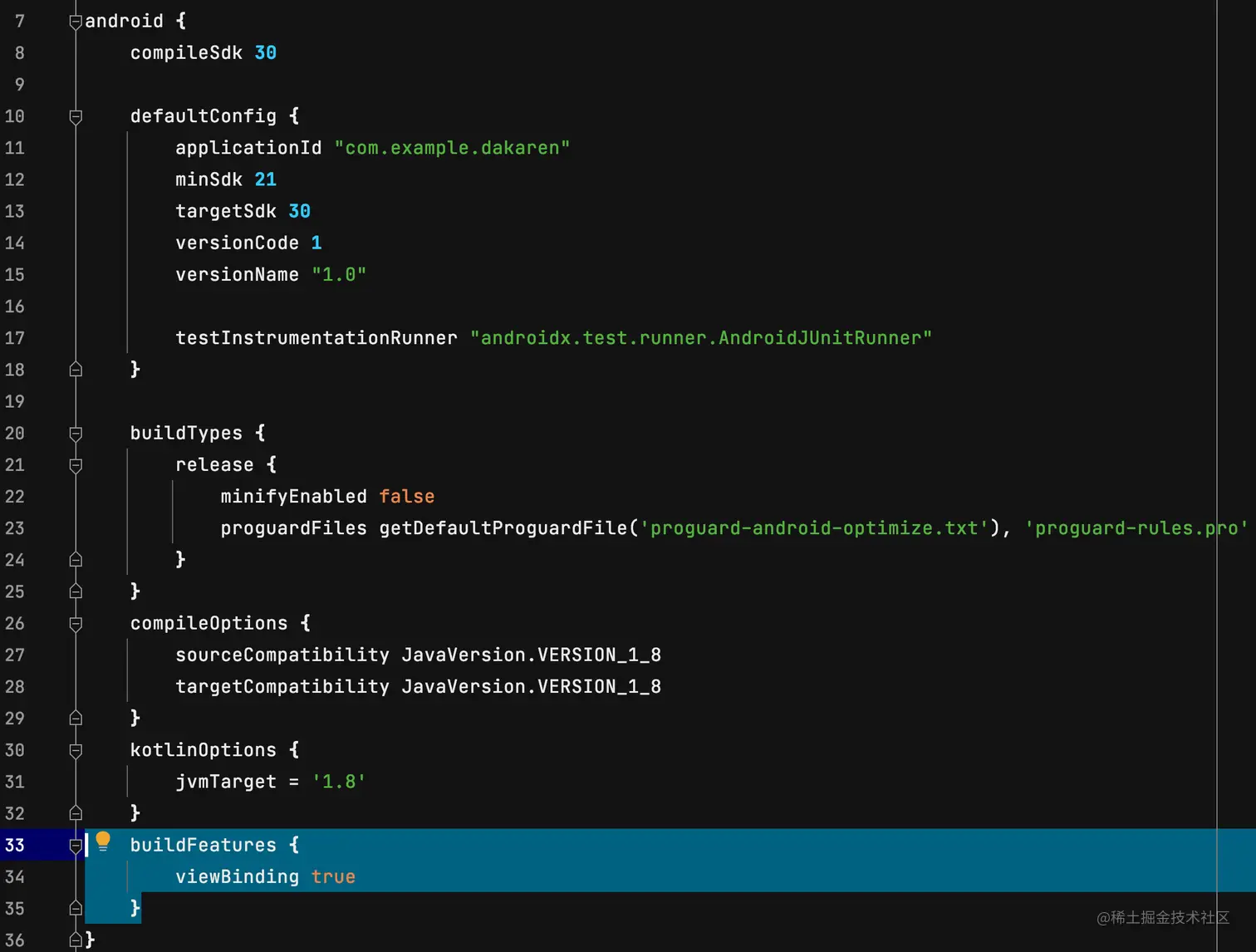The width and height of the screenshot is (1256, 952).
Task: Click the testInstrumentationRunner property
Action: tap(316, 338)
